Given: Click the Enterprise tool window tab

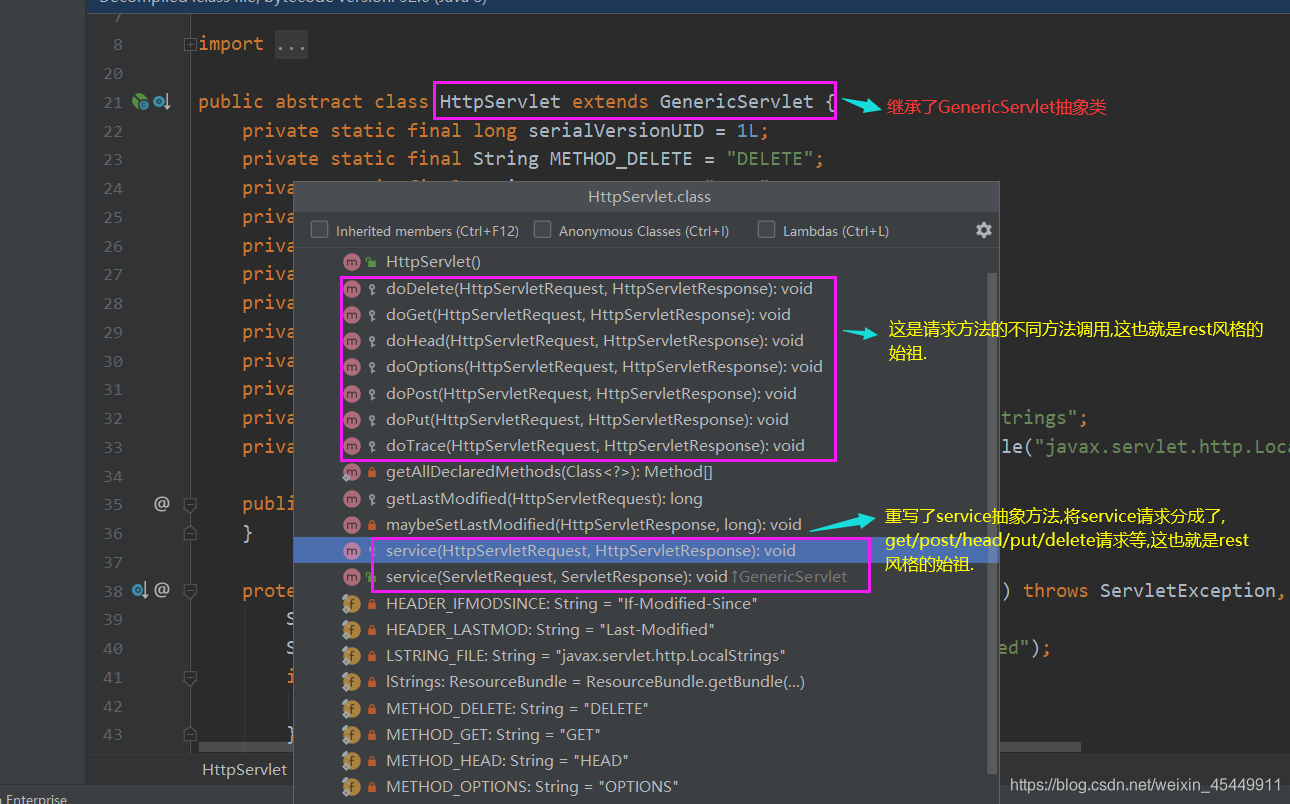Looking at the screenshot, I should tap(36, 798).
